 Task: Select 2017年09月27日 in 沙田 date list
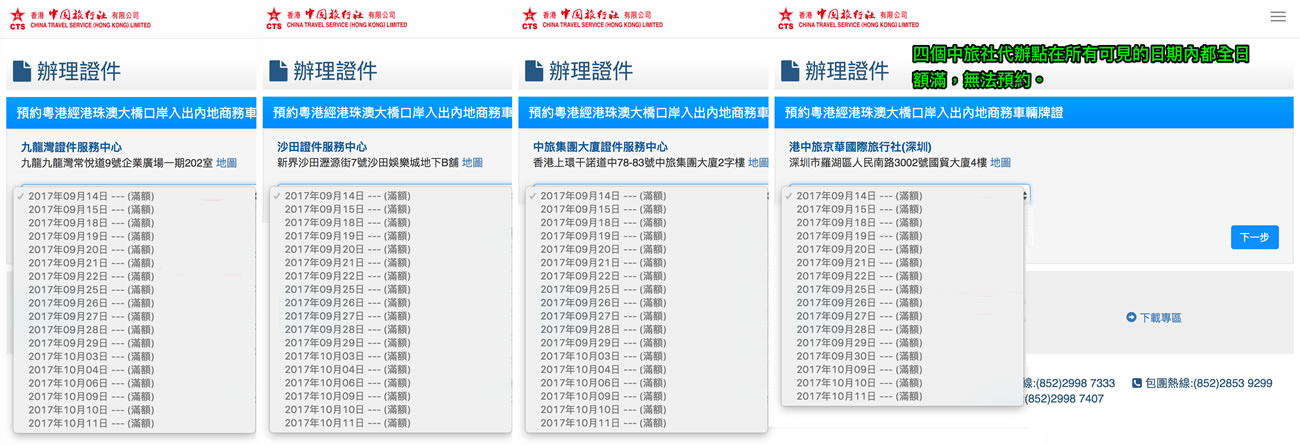coord(391,317)
